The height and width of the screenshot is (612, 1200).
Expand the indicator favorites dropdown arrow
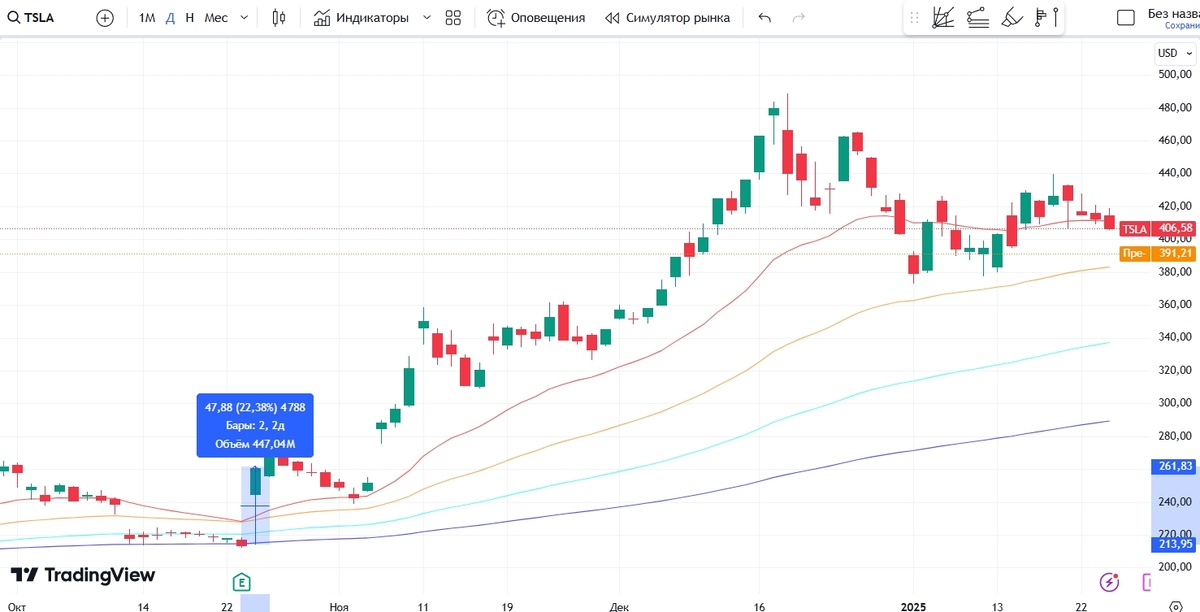[x=427, y=18]
